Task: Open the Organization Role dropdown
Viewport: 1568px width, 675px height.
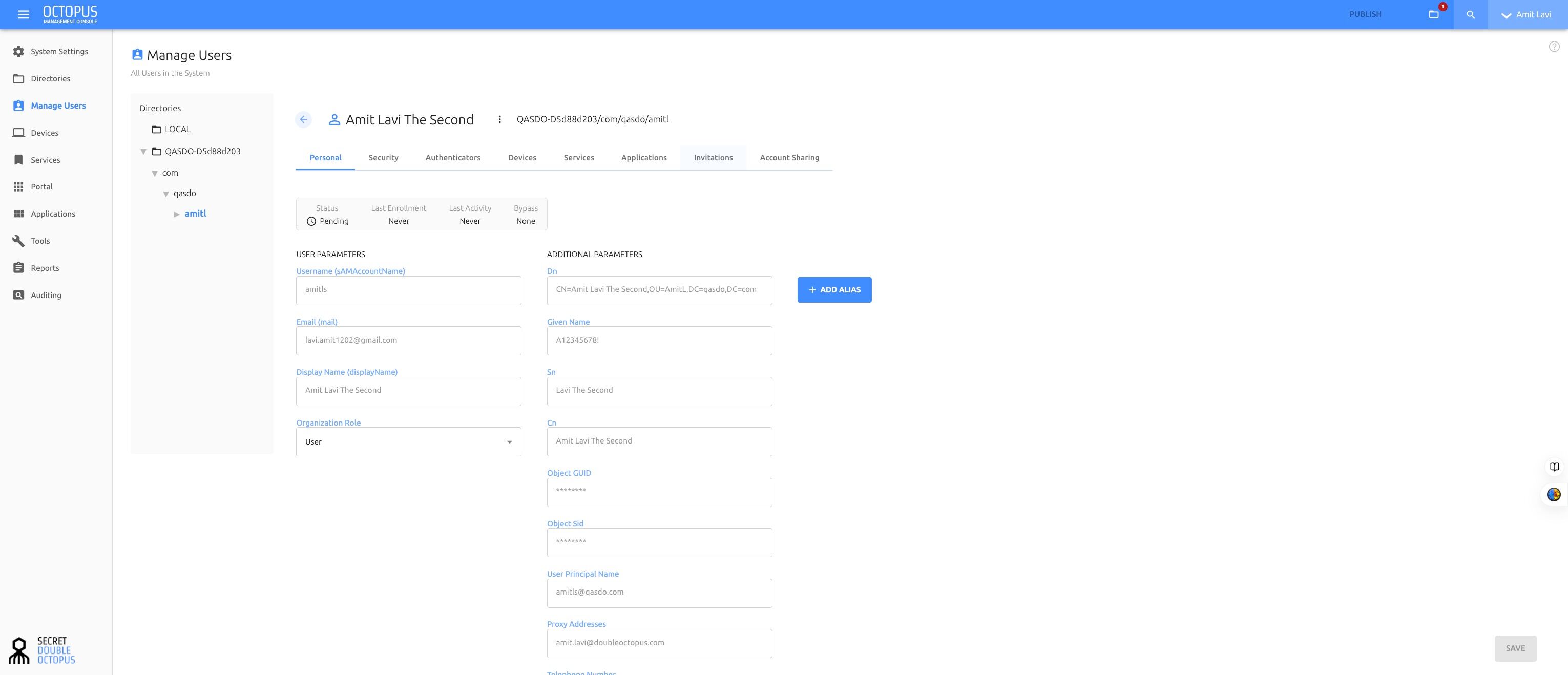Action: [408, 442]
